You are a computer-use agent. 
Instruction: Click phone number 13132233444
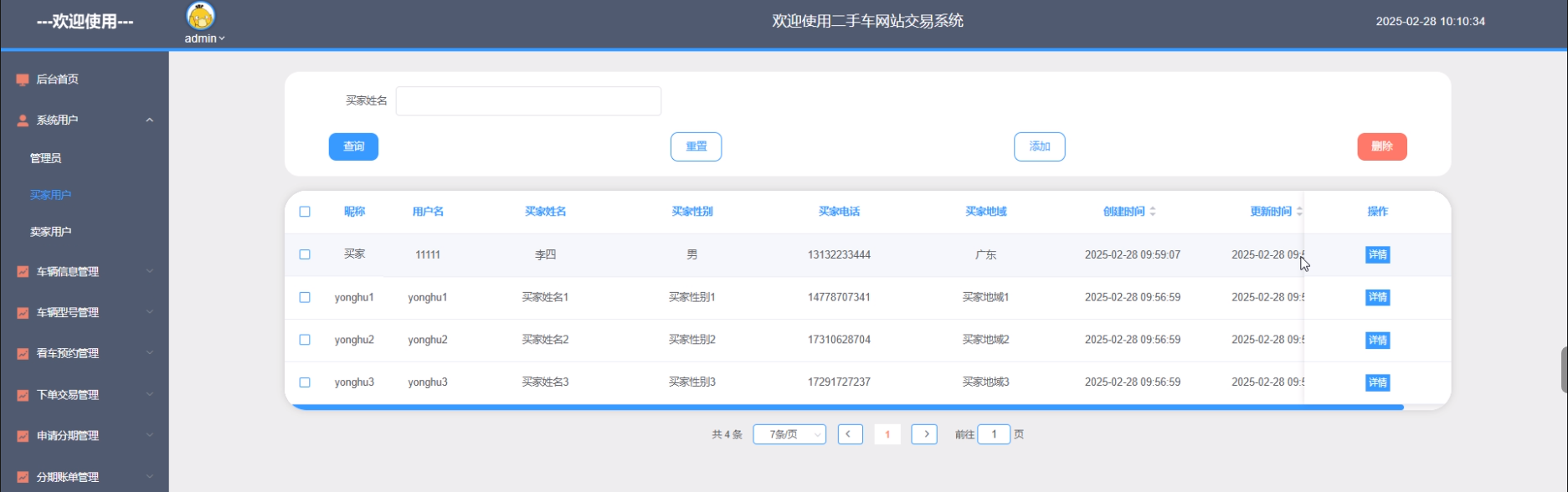click(839, 254)
